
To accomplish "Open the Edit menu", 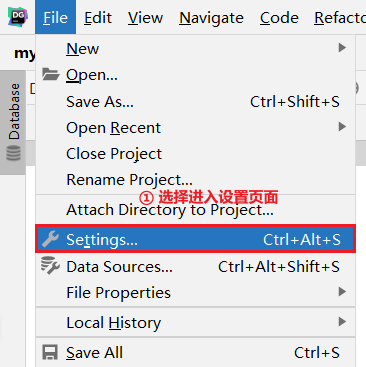I will click(x=98, y=18).
